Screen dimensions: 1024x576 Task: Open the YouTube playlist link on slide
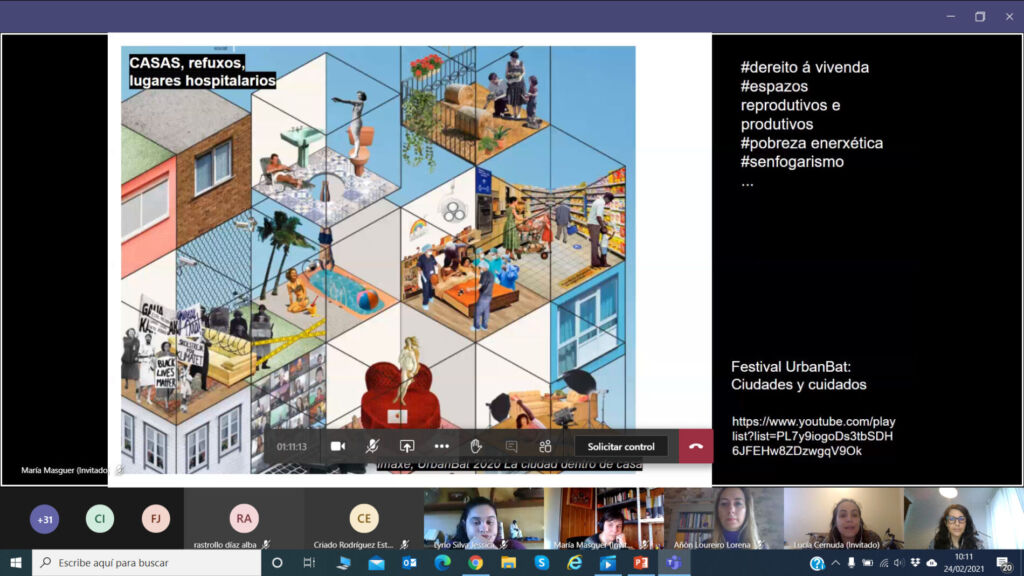pos(812,436)
